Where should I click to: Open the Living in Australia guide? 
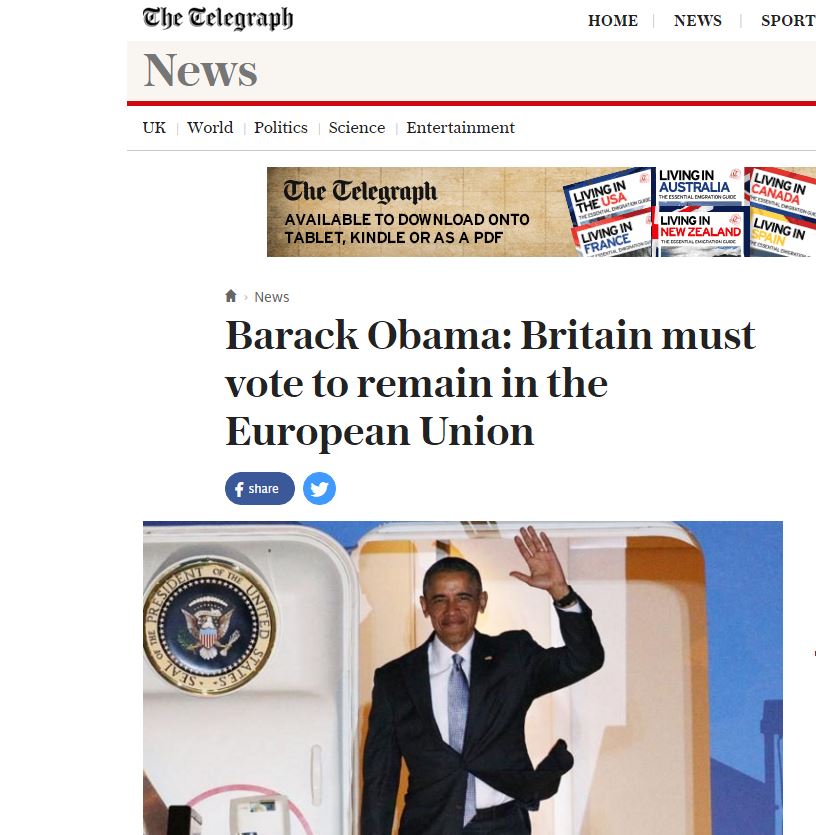[x=699, y=186]
